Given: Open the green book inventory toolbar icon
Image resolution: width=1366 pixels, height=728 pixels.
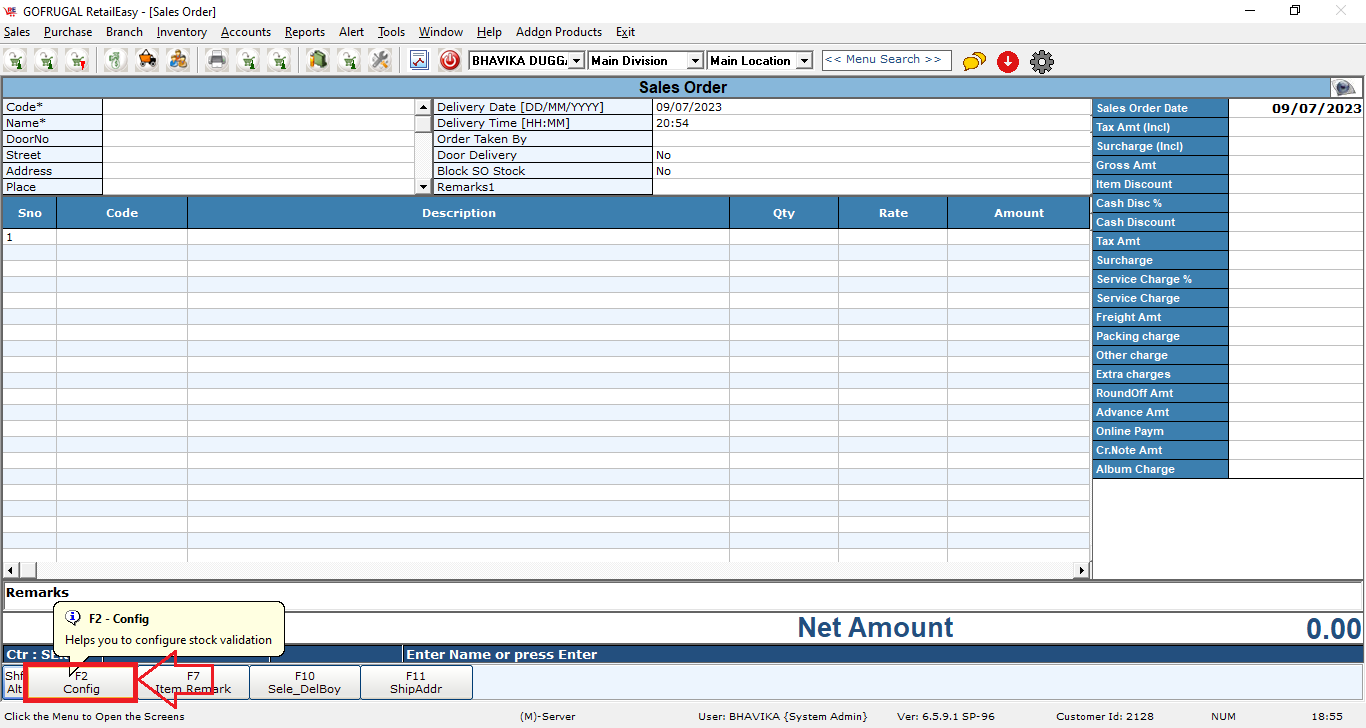Looking at the screenshot, I should 318,61.
